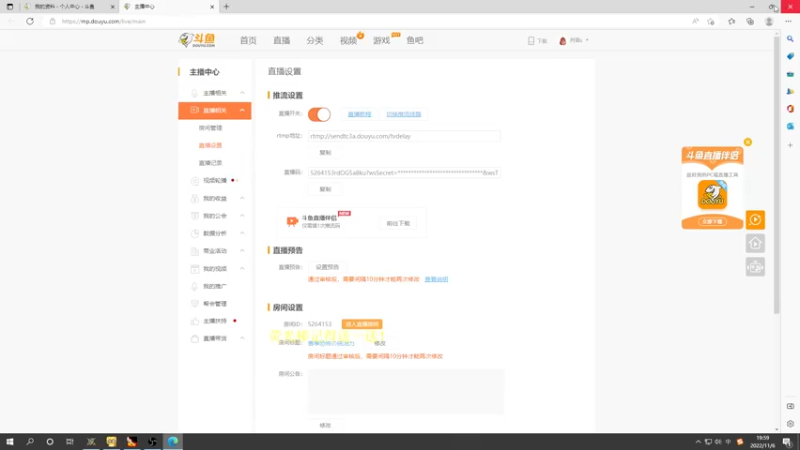Open 直播记录 in the sidebar

pos(210,163)
